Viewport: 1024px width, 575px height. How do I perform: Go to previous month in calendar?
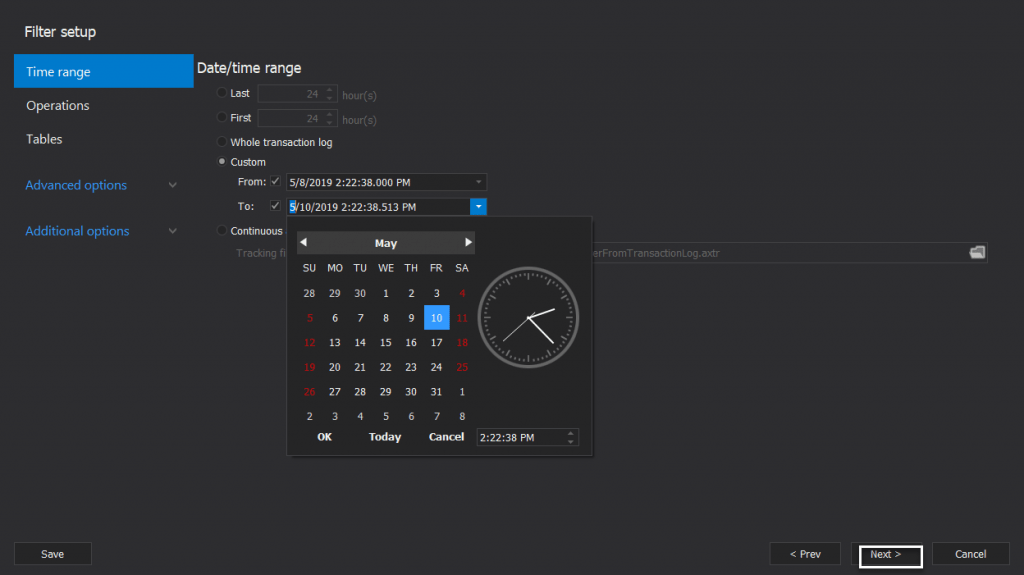pos(304,242)
